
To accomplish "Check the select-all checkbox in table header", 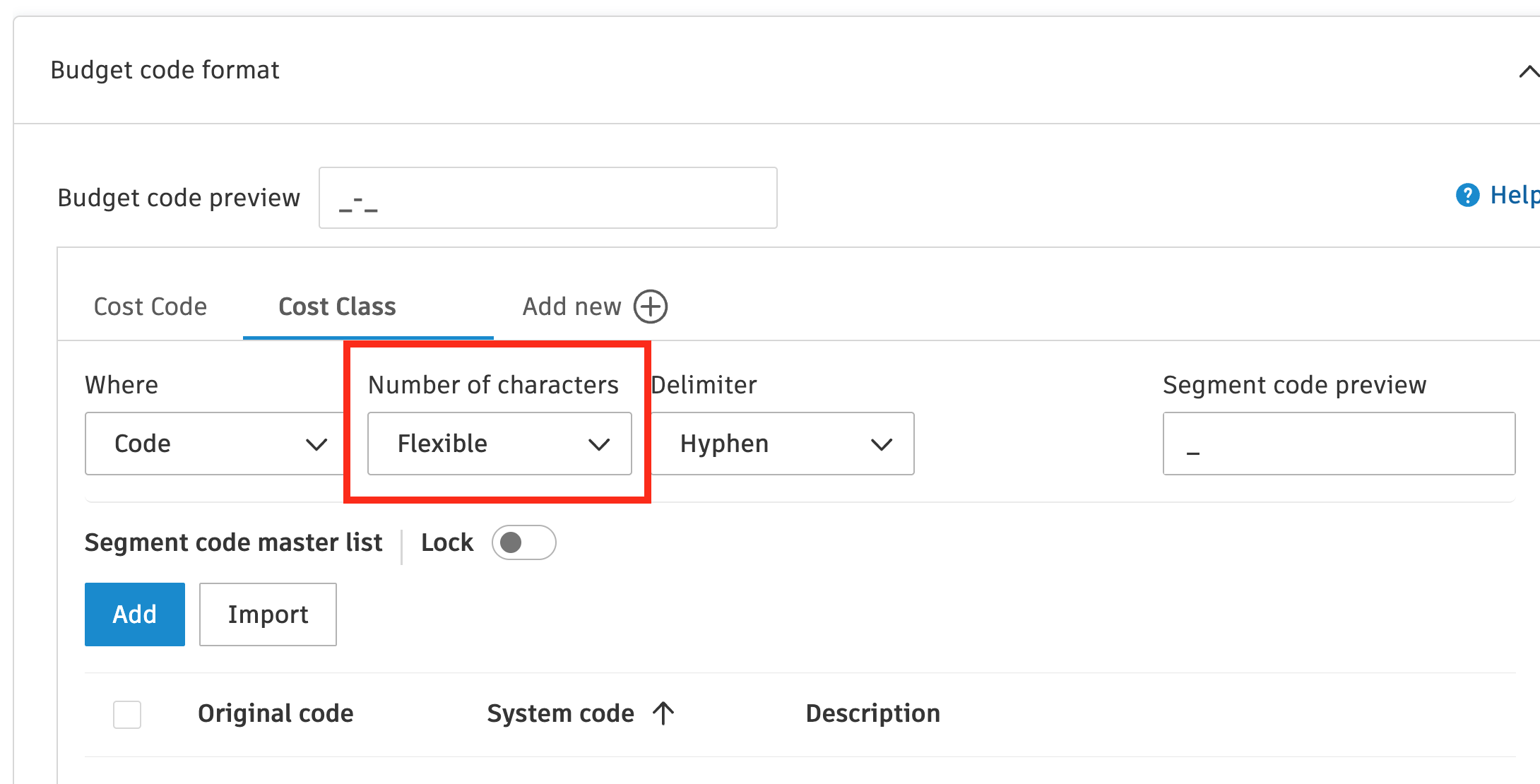I will pos(127,714).
